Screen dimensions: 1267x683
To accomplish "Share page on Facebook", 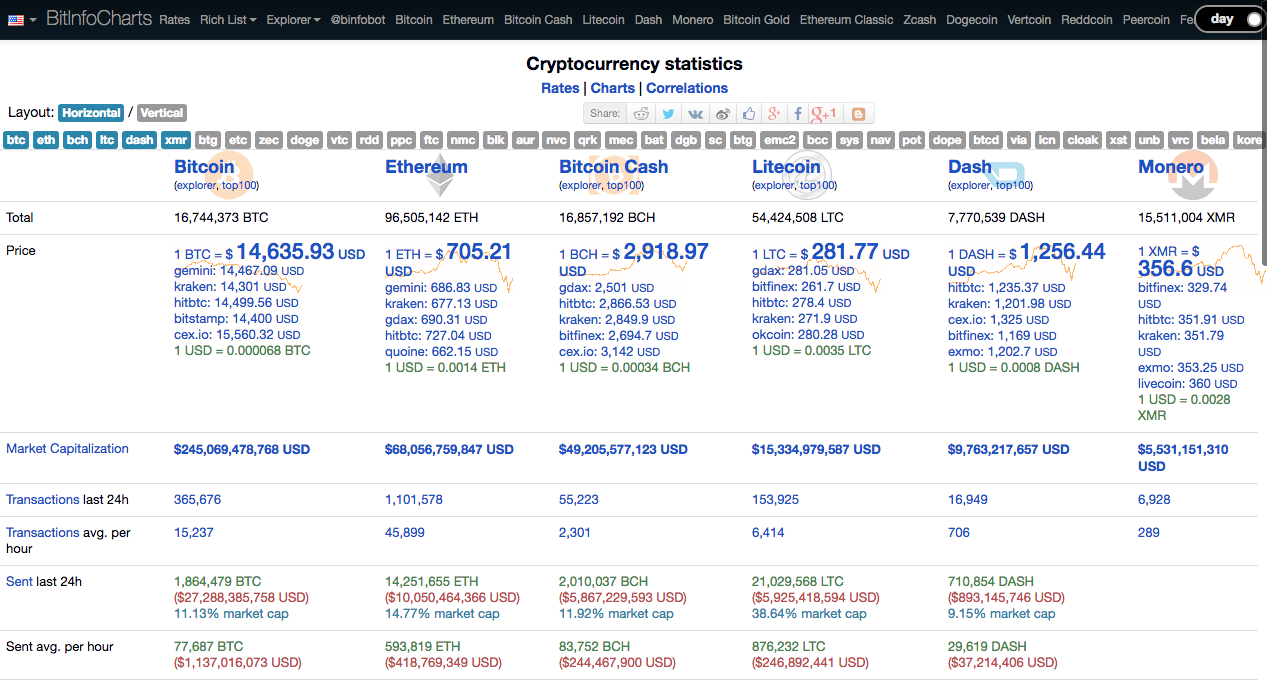I will click(x=799, y=114).
